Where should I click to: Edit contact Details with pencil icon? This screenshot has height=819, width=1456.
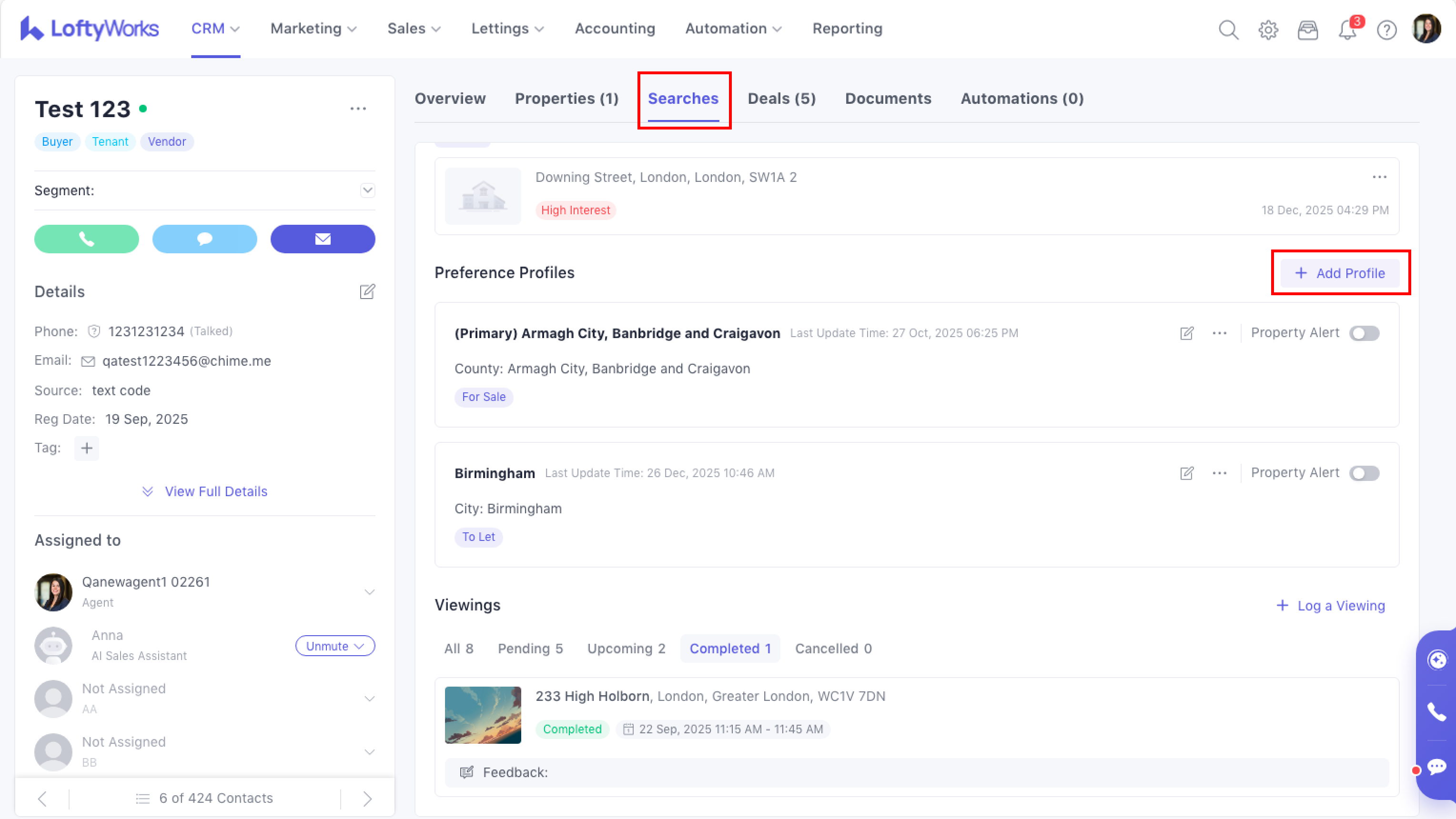click(x=367, y=291)
